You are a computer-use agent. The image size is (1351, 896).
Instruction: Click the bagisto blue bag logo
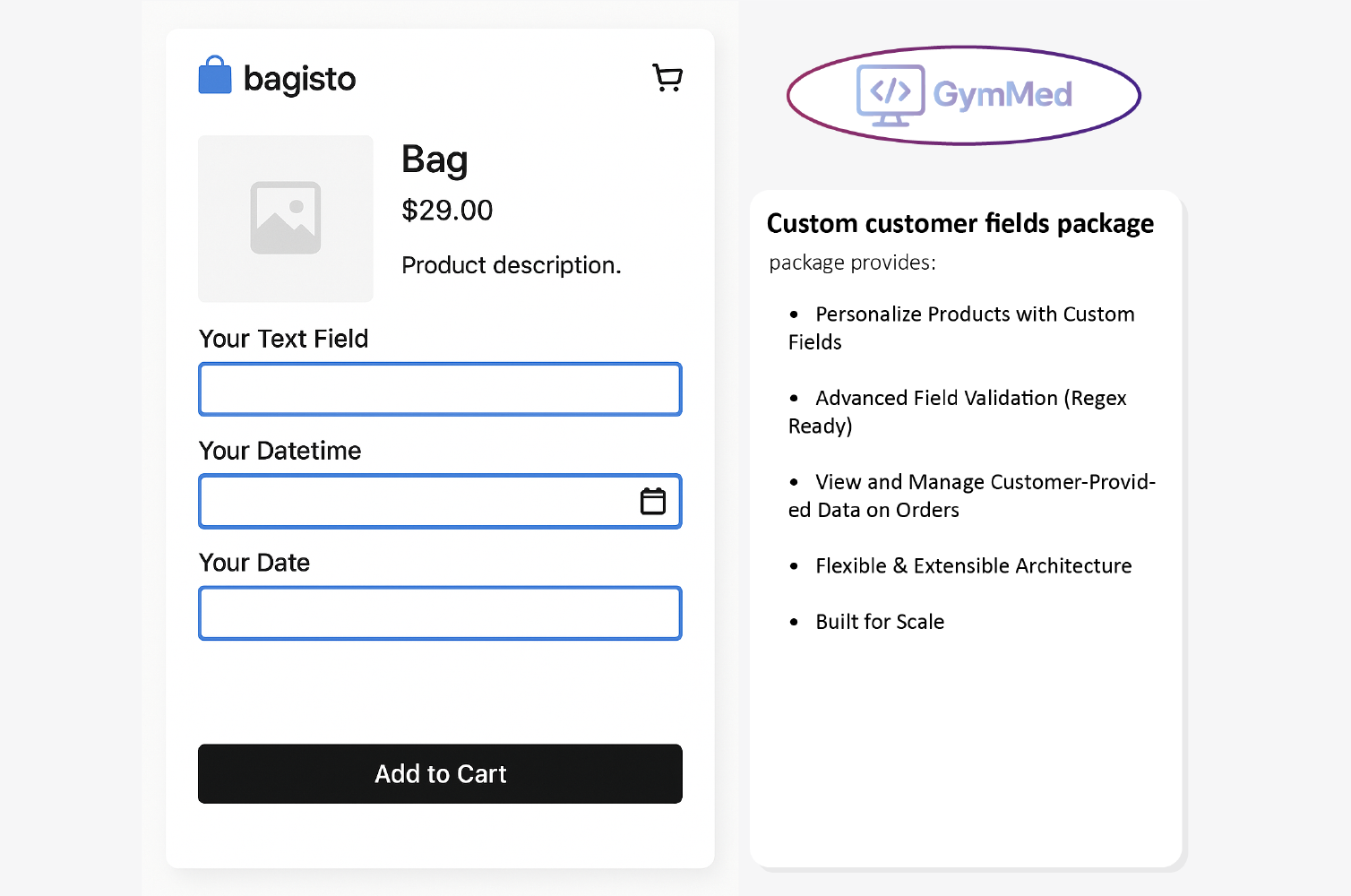tap(215, 75)
